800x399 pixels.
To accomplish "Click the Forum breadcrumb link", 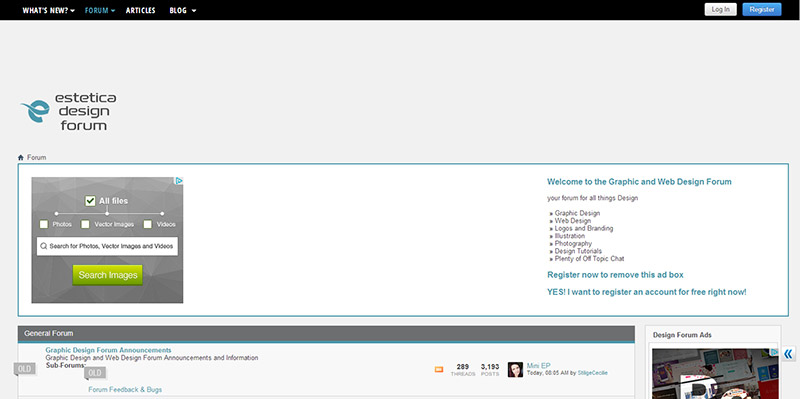I will coord(37,158).
